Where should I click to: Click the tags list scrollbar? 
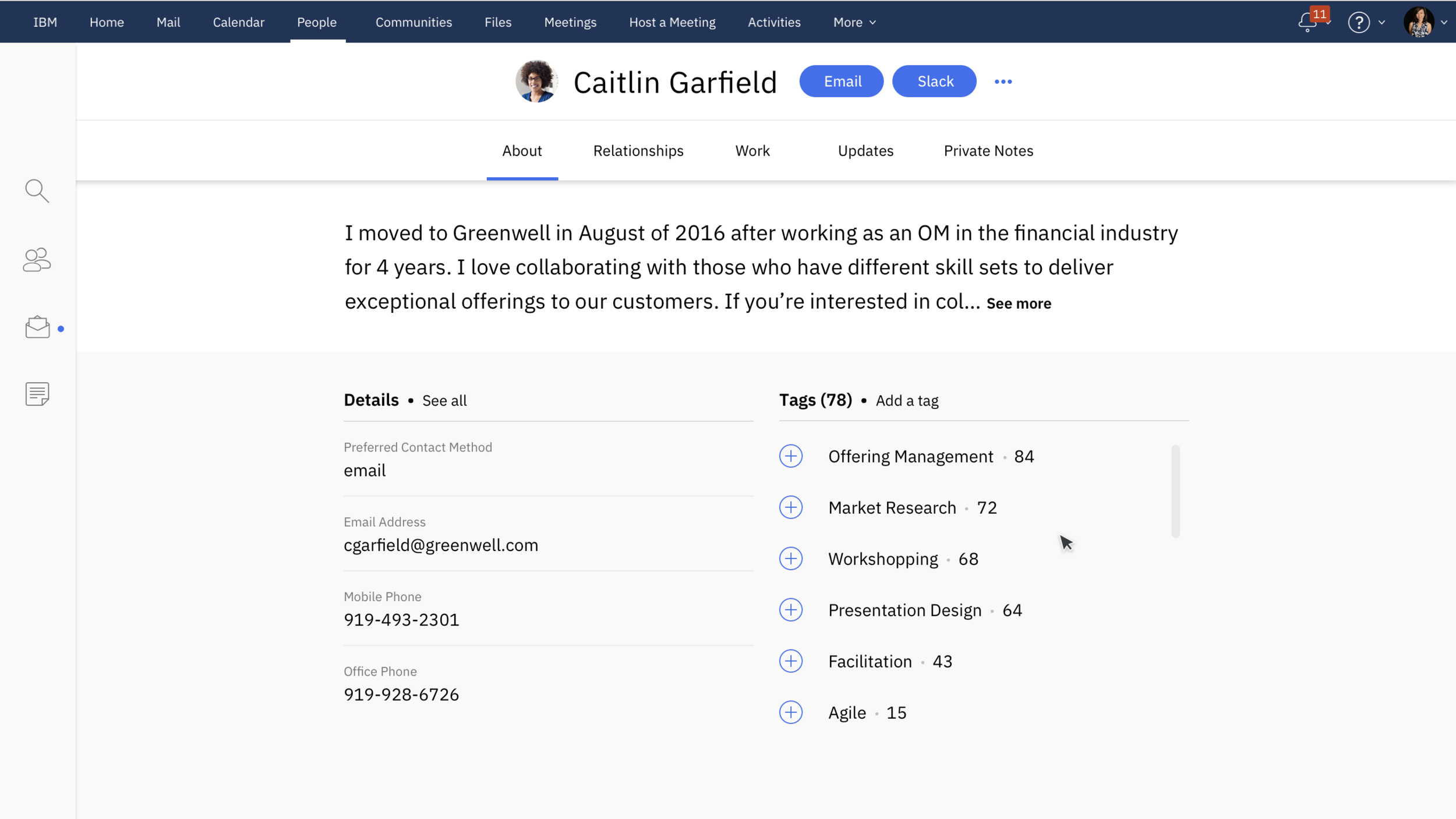point(1175,491)
